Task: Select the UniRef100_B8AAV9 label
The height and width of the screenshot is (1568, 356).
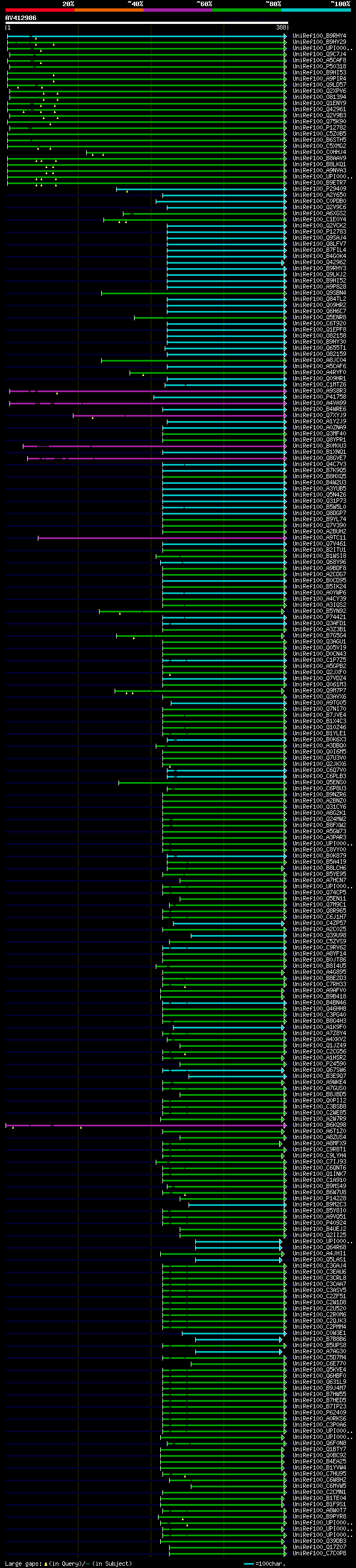Action: 319,159
